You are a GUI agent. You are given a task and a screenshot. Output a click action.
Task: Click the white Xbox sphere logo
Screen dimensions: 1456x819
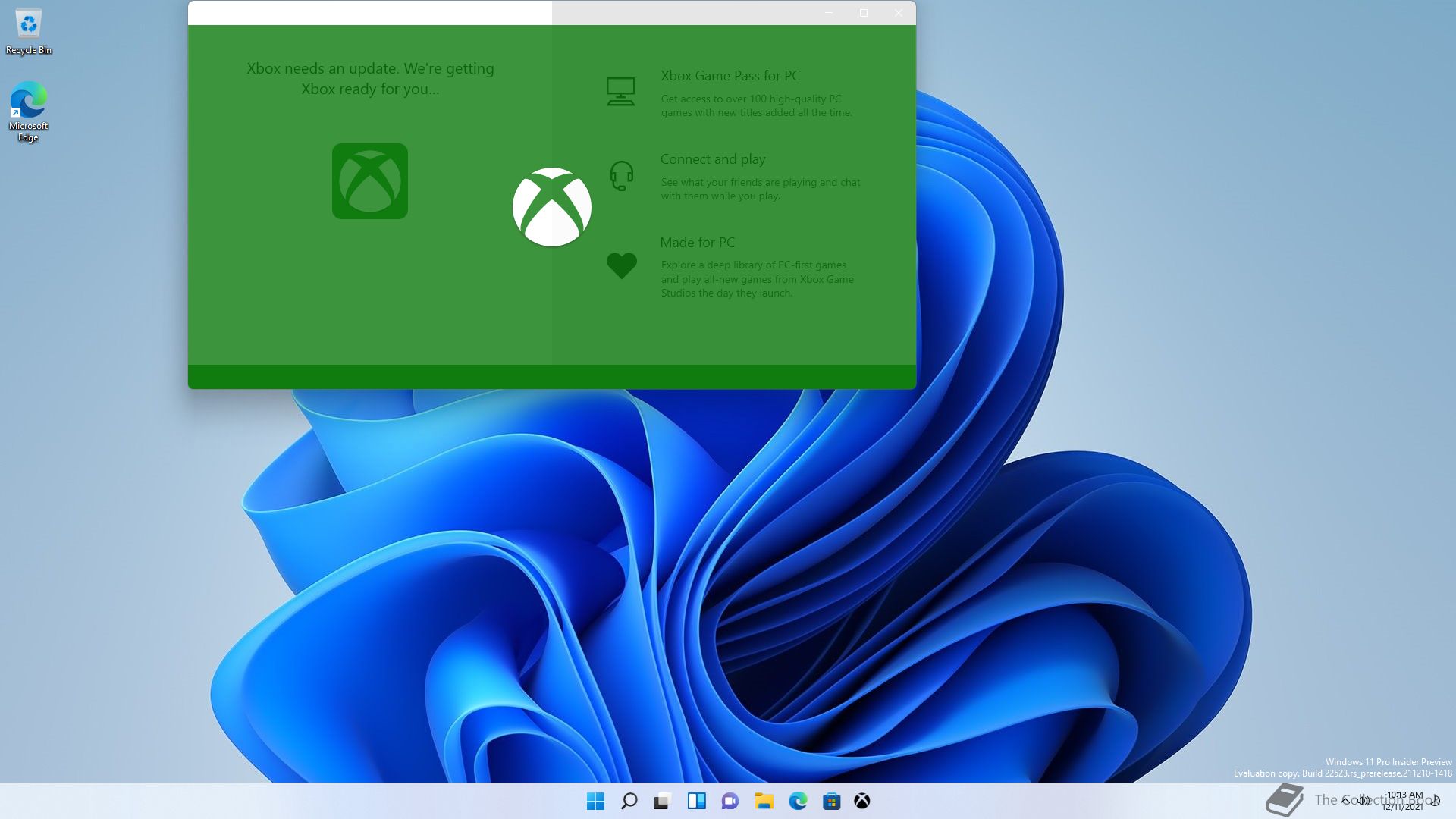[552, 207]
